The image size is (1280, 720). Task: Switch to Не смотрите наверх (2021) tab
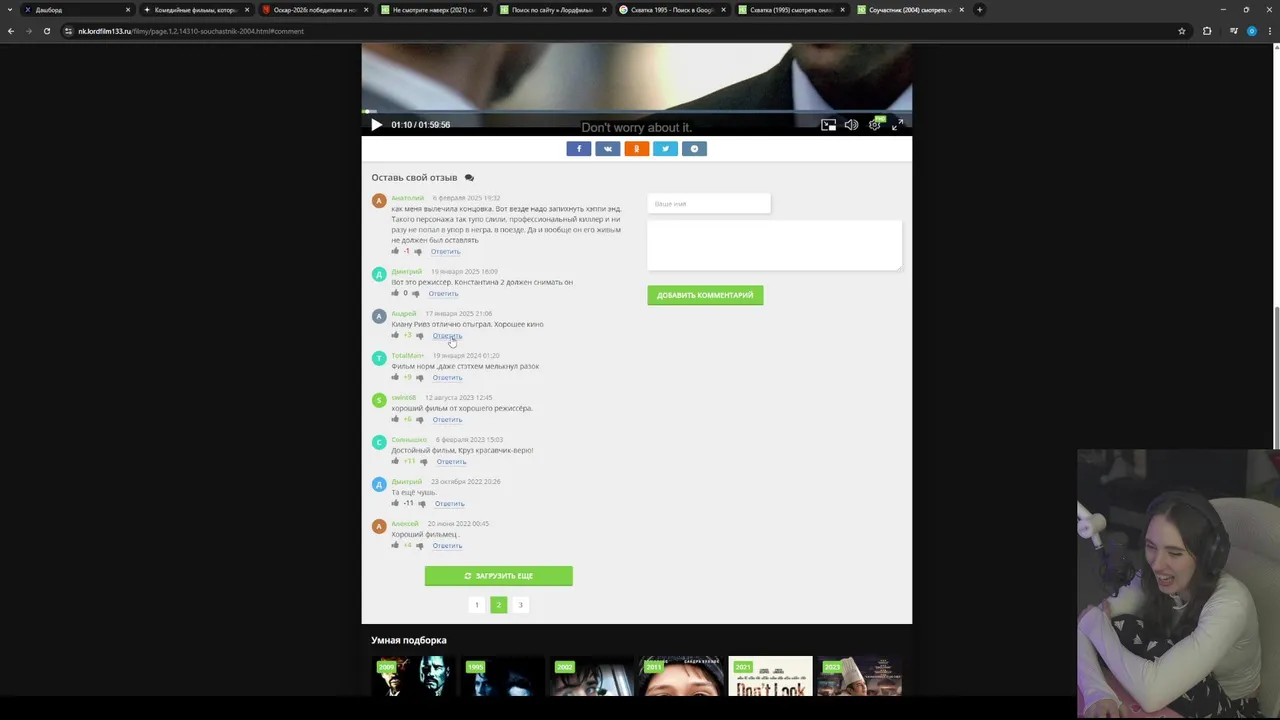tap(433, 10)
